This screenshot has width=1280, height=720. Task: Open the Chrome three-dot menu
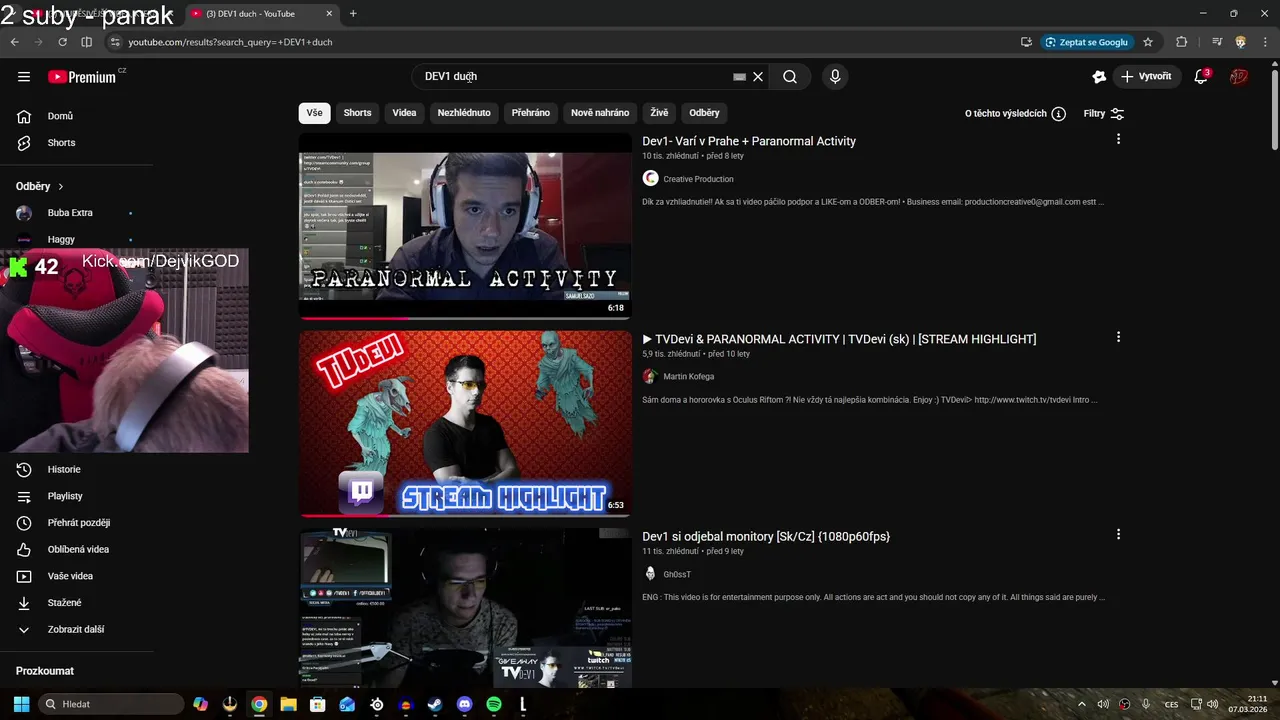(1264, 42)
